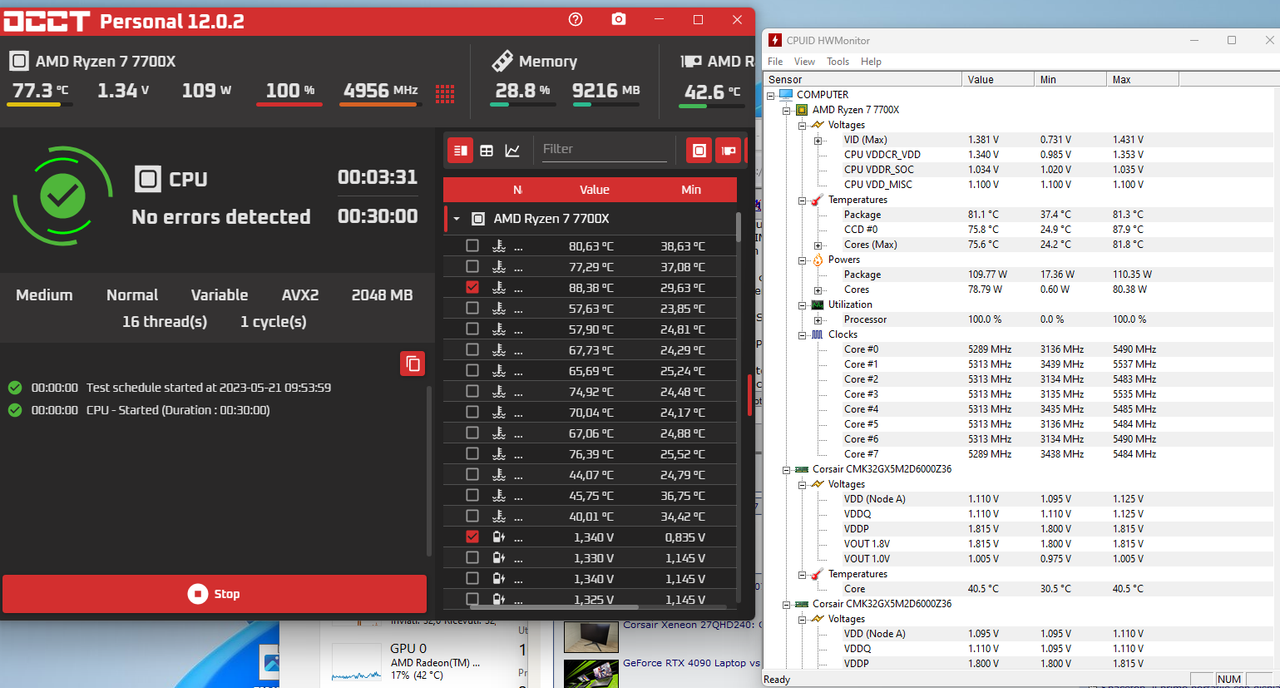Click the temperature icon on 88,38 °C row

(499, 287)
